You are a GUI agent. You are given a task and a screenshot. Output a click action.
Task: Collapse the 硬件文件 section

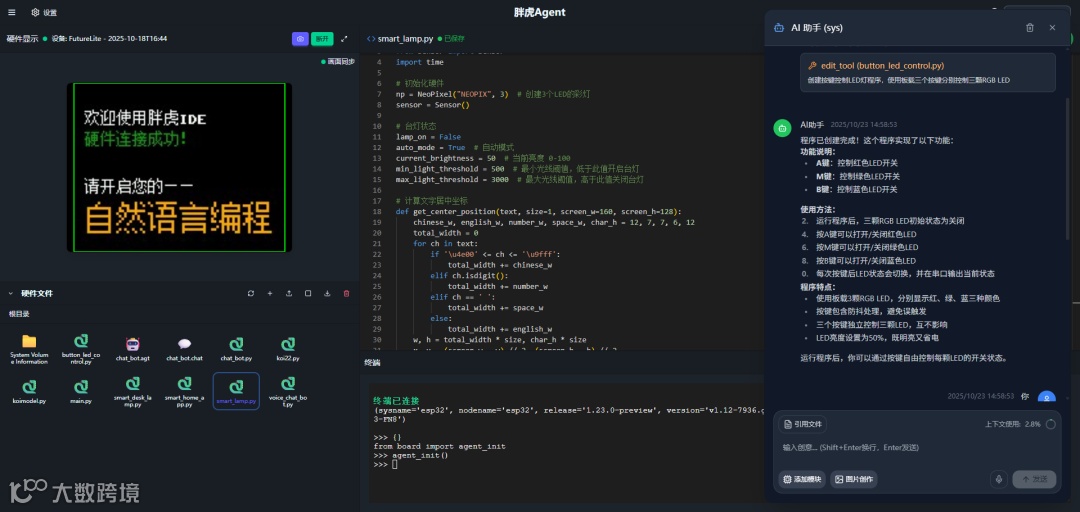pyautogui.click(x=10, y=293)
